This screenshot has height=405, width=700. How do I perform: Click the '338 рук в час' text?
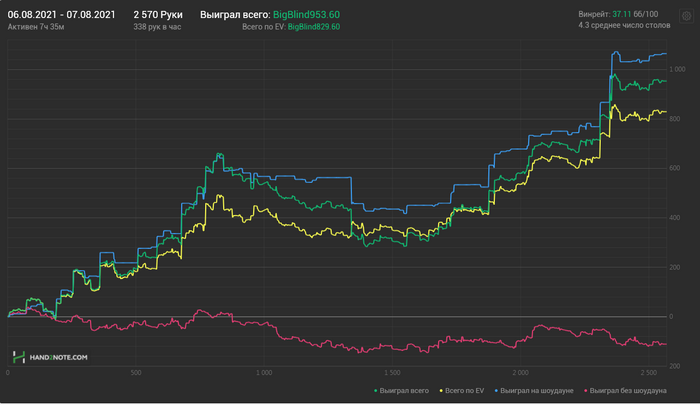(157, 27)
